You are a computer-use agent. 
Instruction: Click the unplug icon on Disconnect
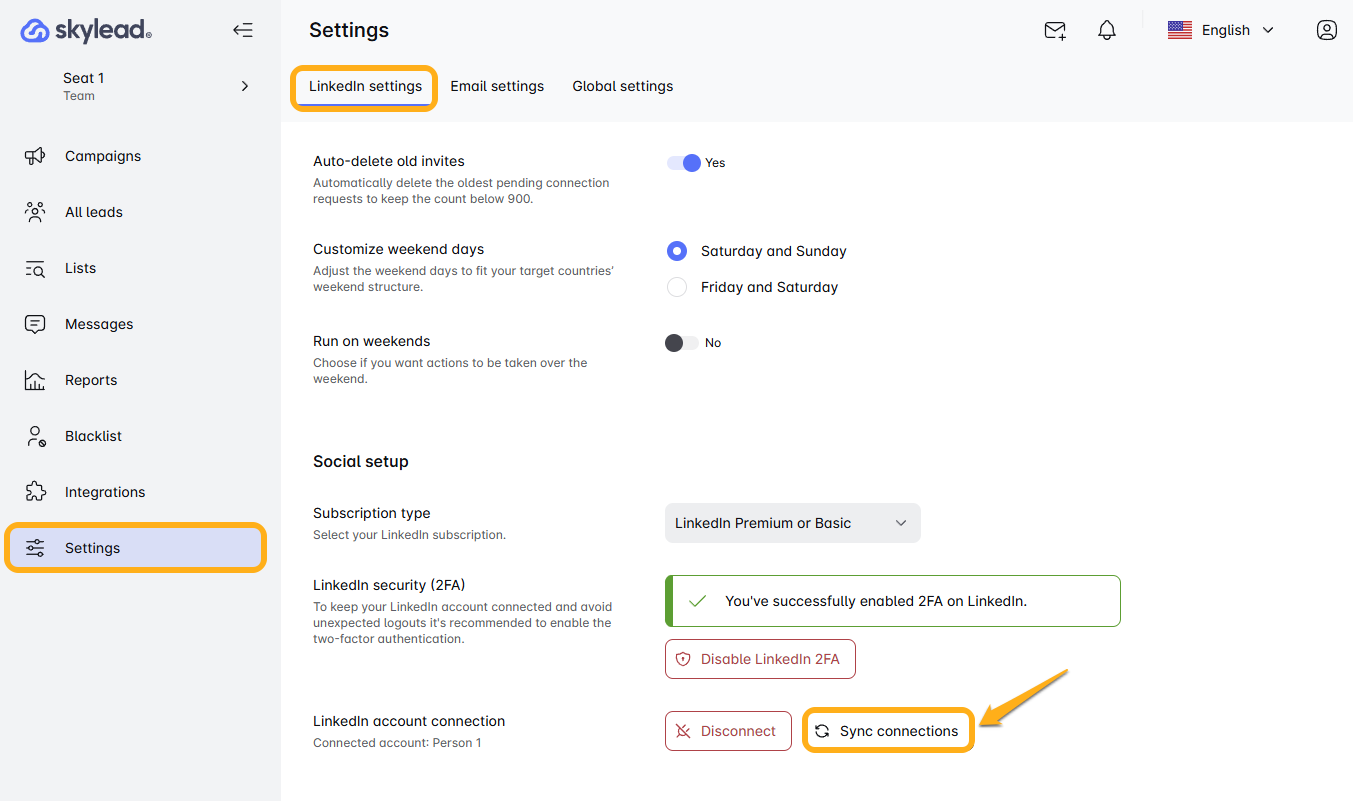[684, 731]
